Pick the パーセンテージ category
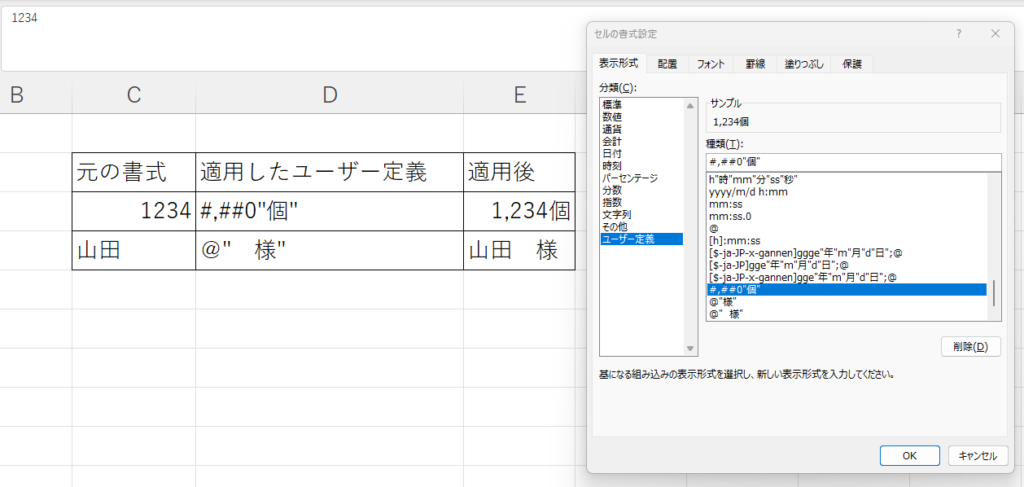 (x=628, y=178)
